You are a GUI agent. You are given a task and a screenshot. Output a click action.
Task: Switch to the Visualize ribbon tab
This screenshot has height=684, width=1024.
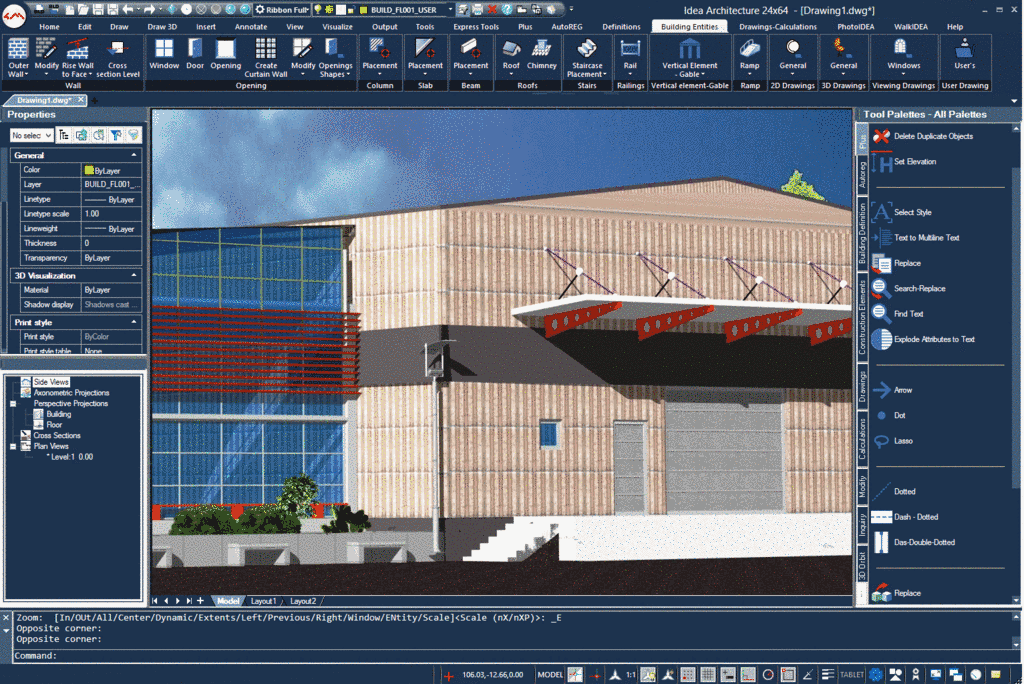click(x=337, y=27)
